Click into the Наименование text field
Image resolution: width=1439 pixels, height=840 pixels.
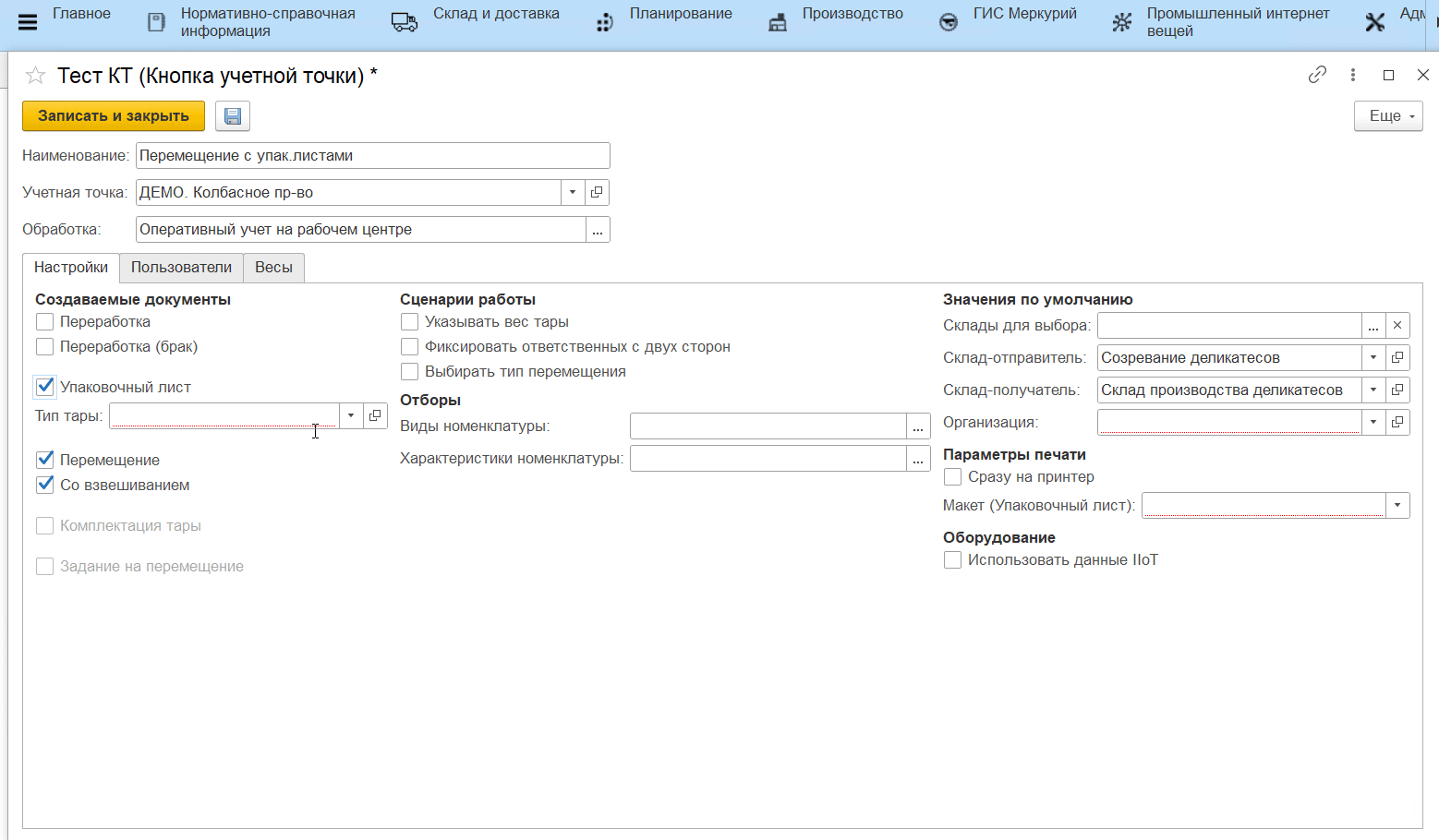372,156
